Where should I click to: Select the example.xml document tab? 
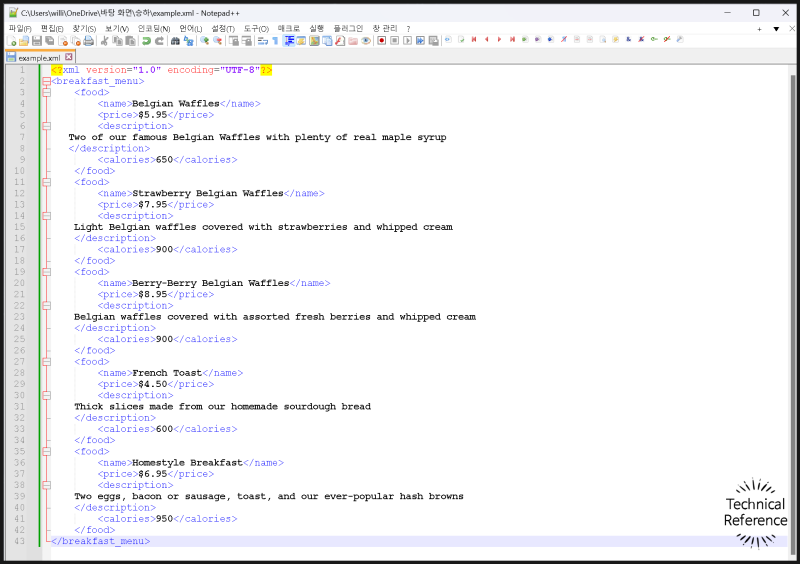click(38, 58)
